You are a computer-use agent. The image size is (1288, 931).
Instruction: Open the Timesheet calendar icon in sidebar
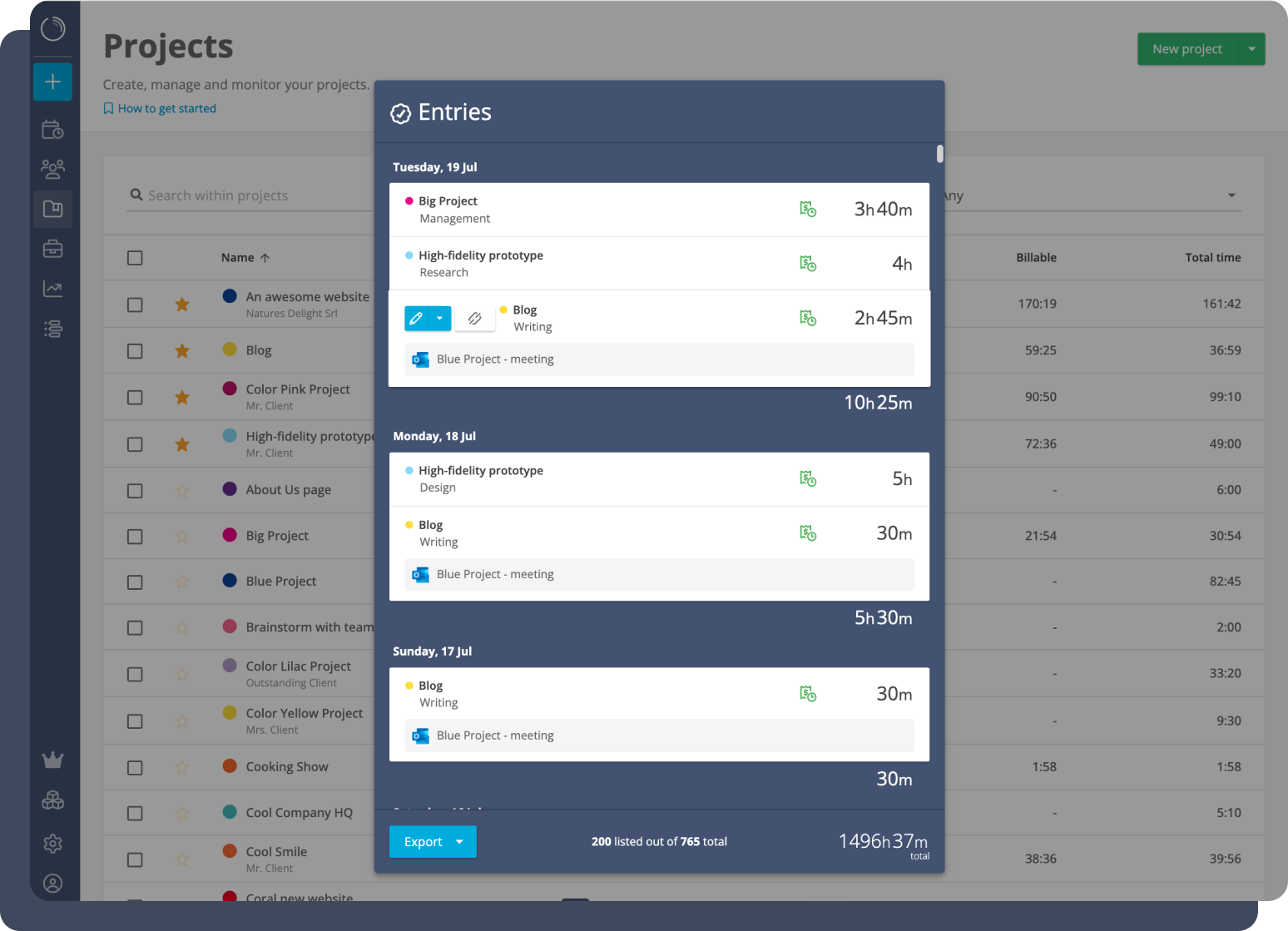point(52,129)
